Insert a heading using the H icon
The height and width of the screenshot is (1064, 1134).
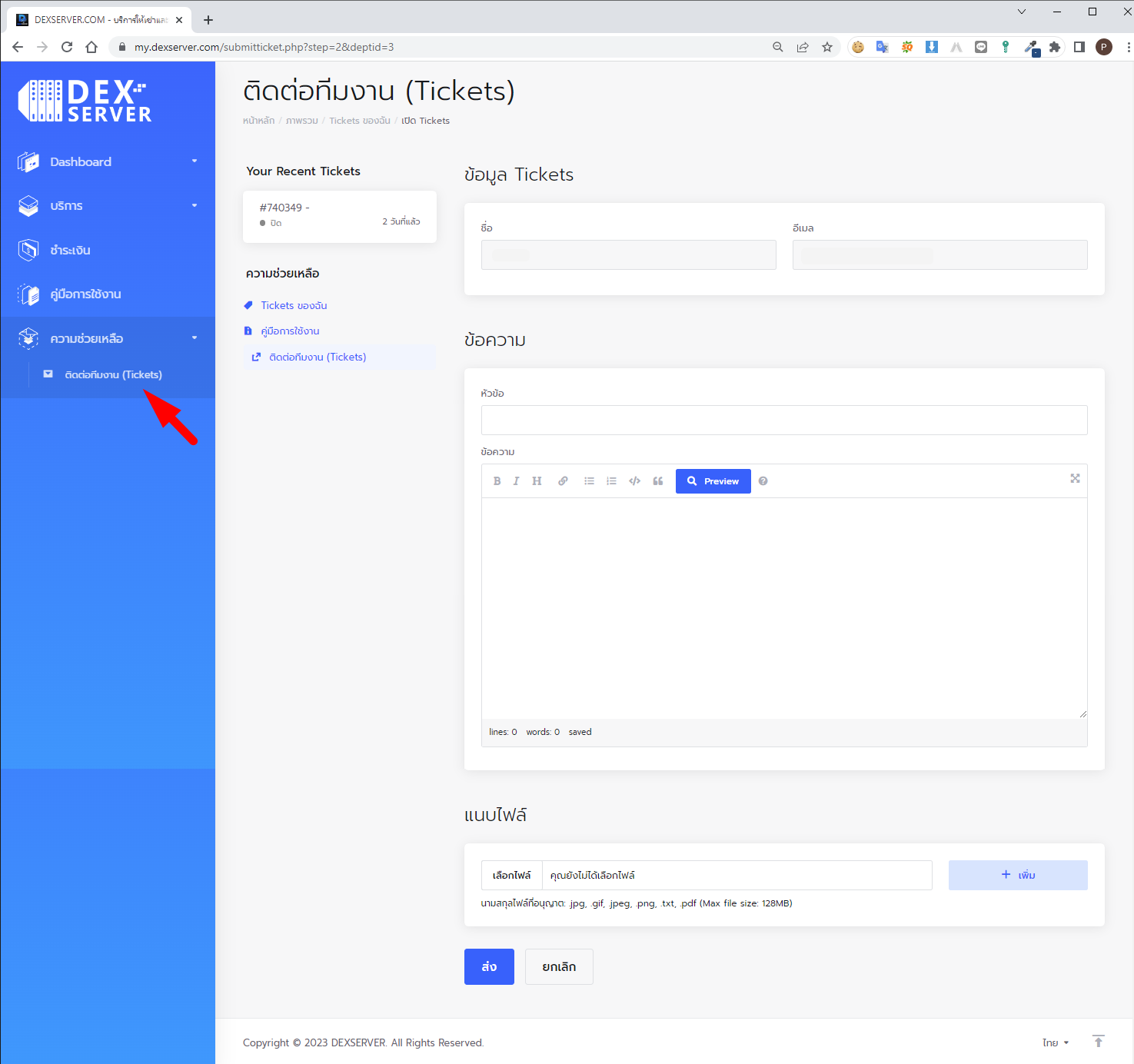(537, 480)
